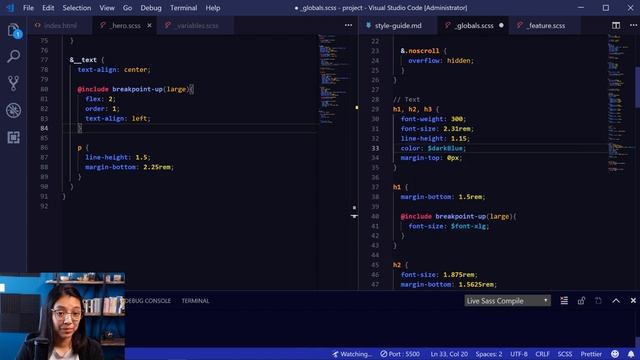Open notifications bell in status bar

[631, 354]
